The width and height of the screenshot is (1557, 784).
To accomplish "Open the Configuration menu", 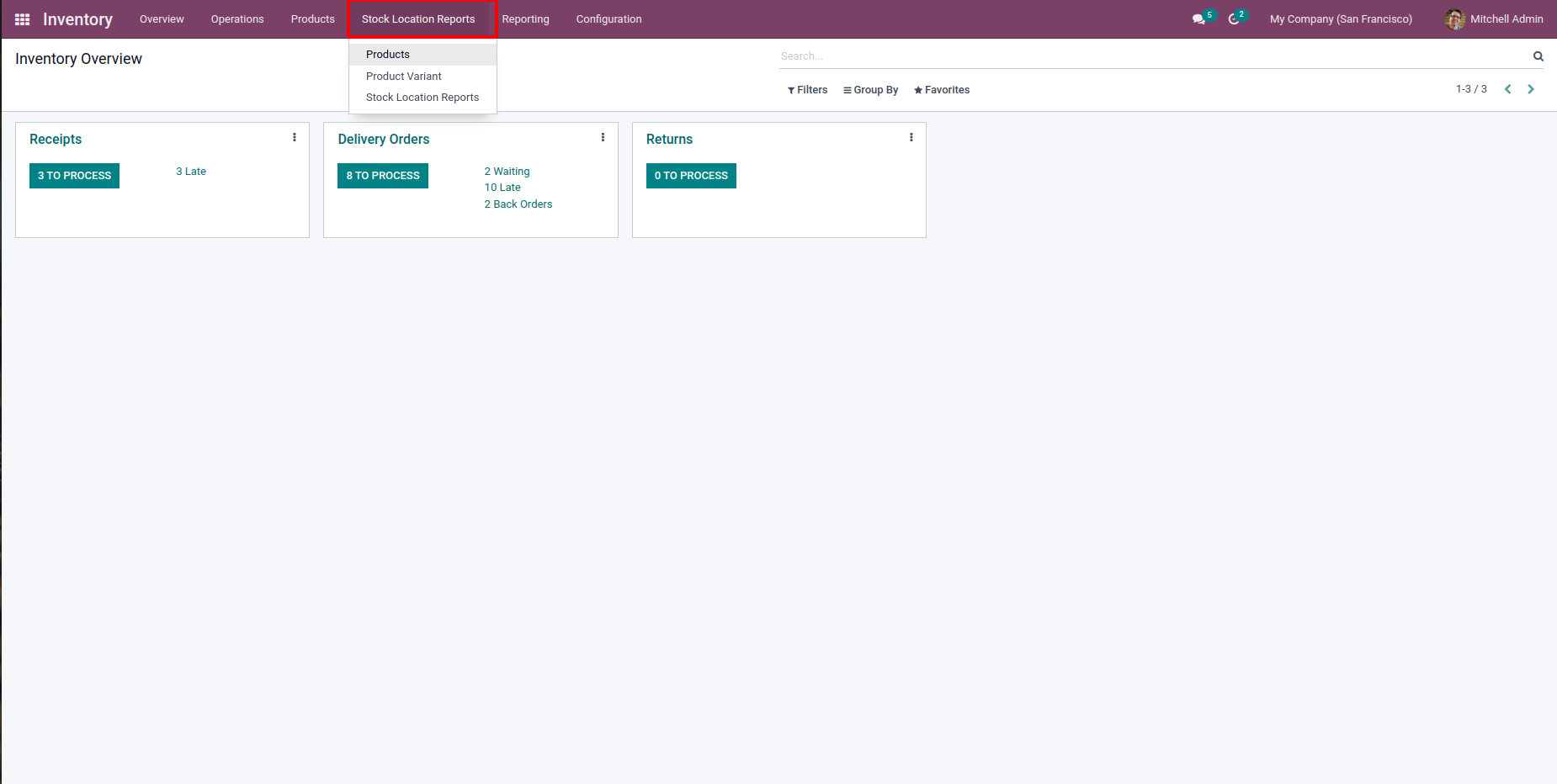I will coord(609,19).
